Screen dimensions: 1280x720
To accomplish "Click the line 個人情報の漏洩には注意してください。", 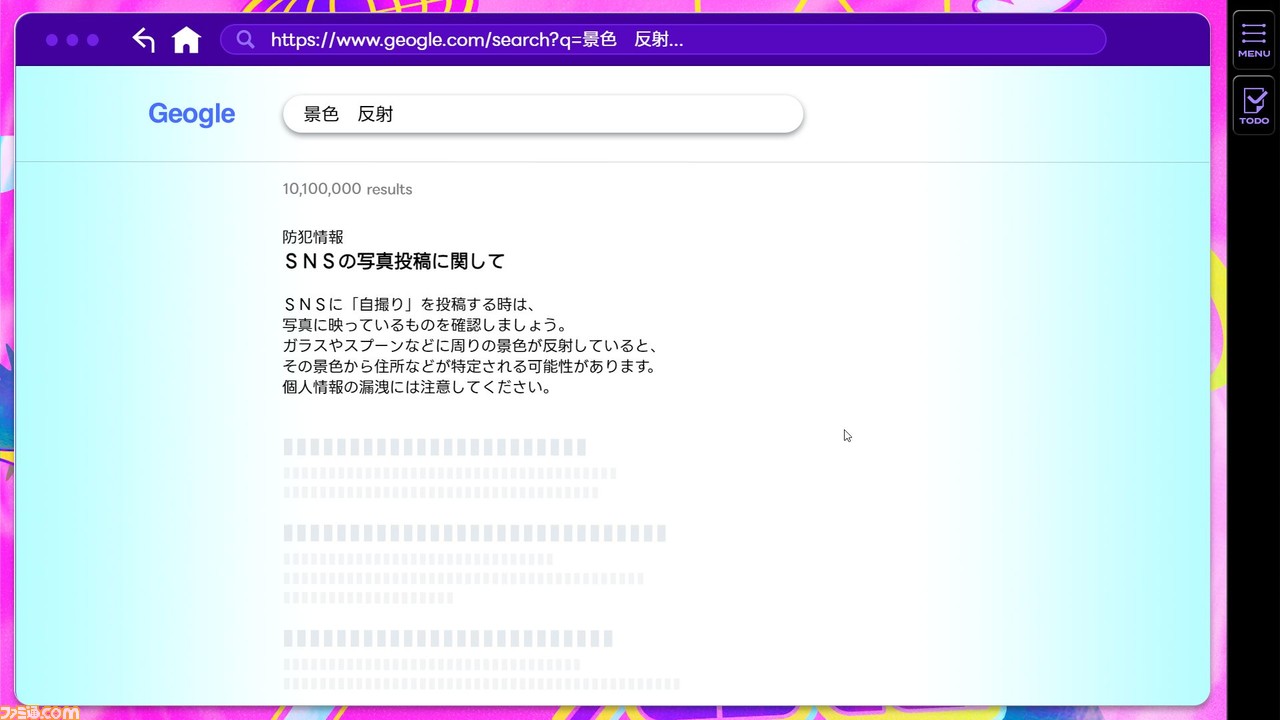I will 417,387.
